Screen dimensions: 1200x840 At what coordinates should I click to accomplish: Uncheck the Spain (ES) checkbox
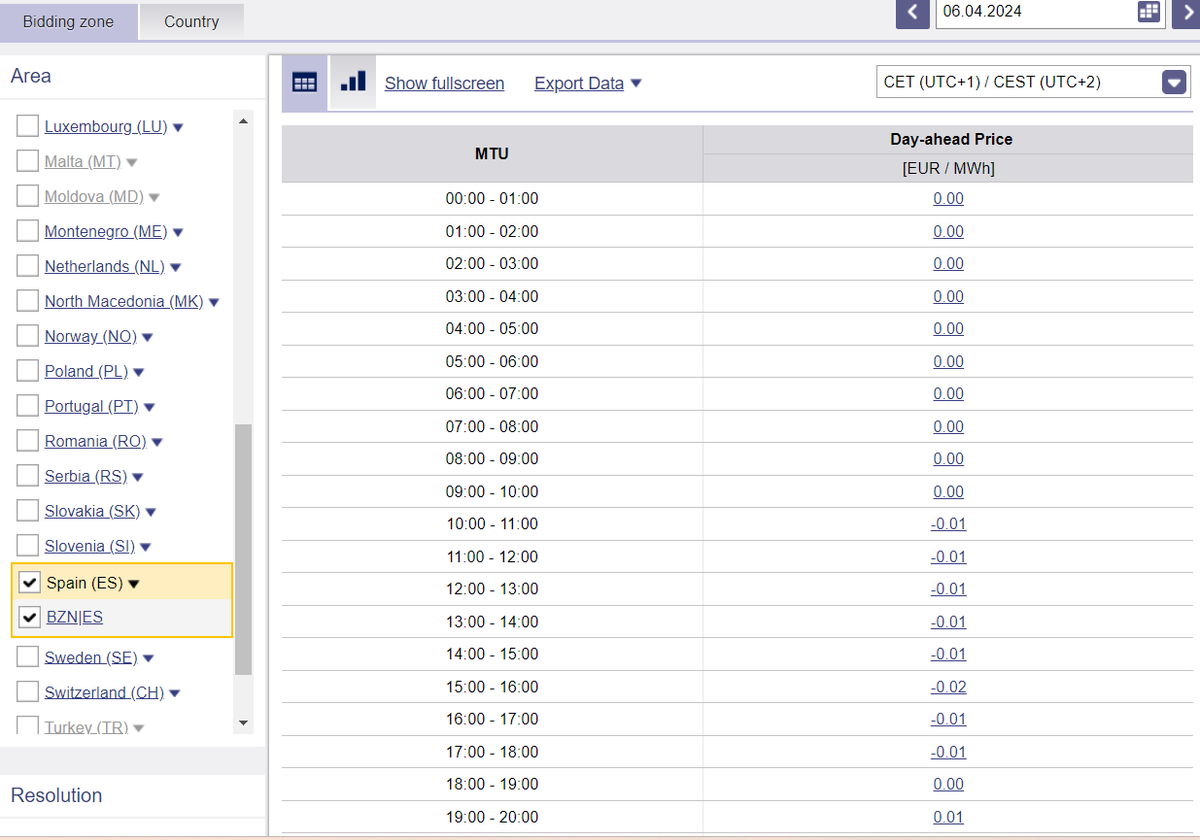click(30, 583)
